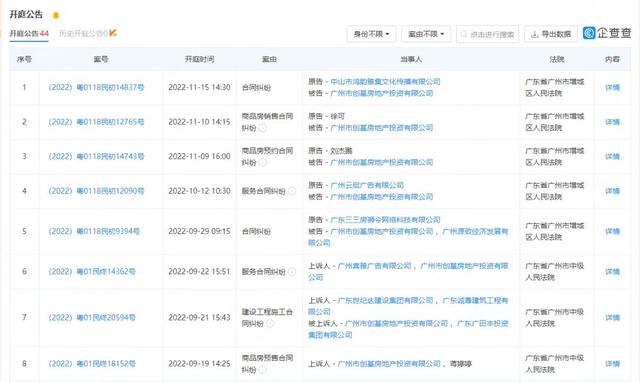Click 详情 for row 7

612,318
